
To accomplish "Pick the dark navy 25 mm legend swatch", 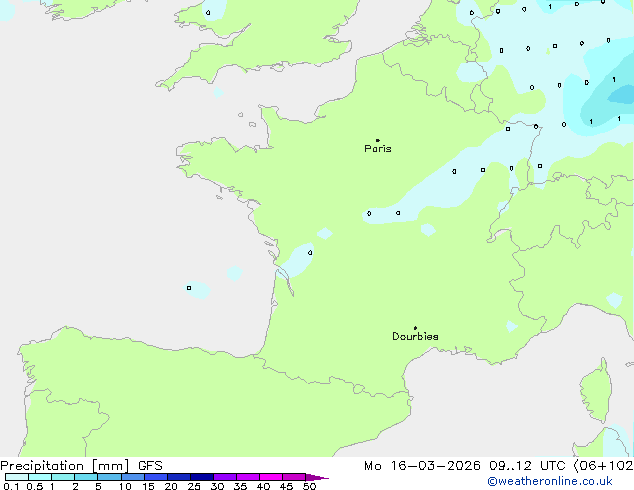I will point(201,477).
